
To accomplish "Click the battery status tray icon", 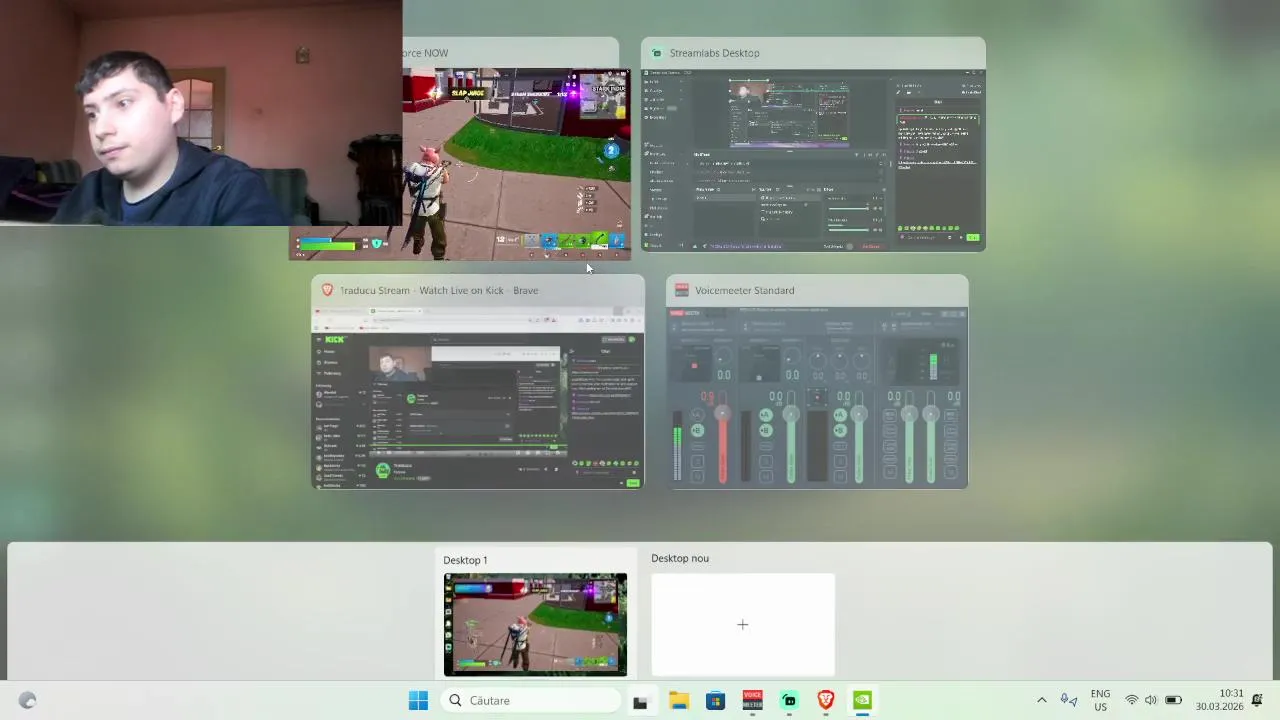I will pos(1173,701).
